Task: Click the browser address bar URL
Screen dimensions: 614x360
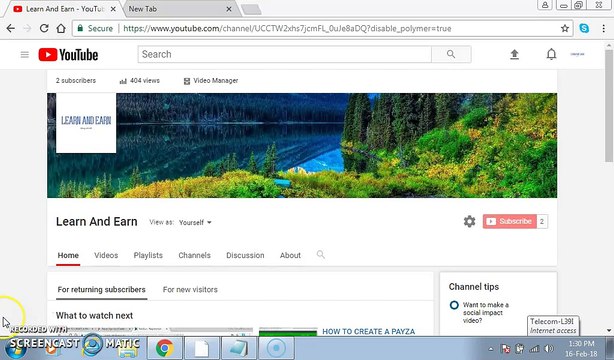Action: point(287,28)
